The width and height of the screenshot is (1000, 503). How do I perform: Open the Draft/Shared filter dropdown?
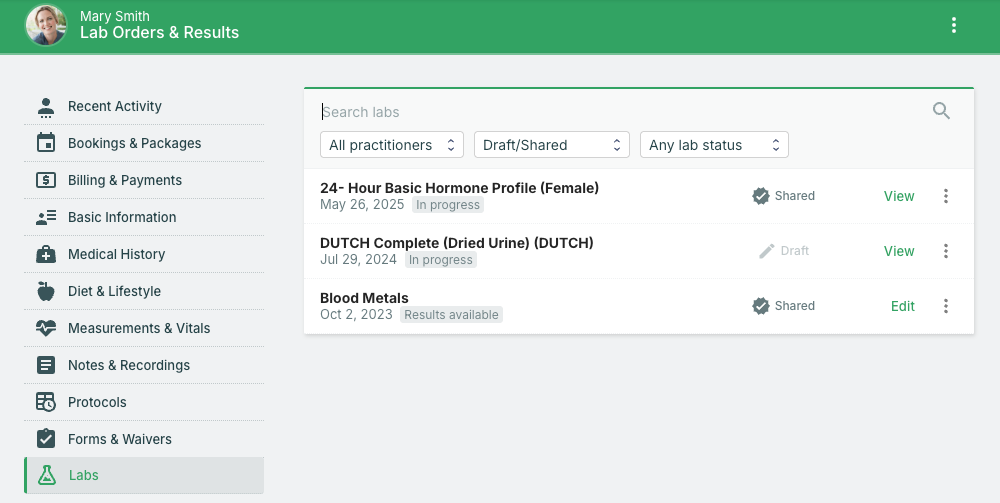[551, 145]
